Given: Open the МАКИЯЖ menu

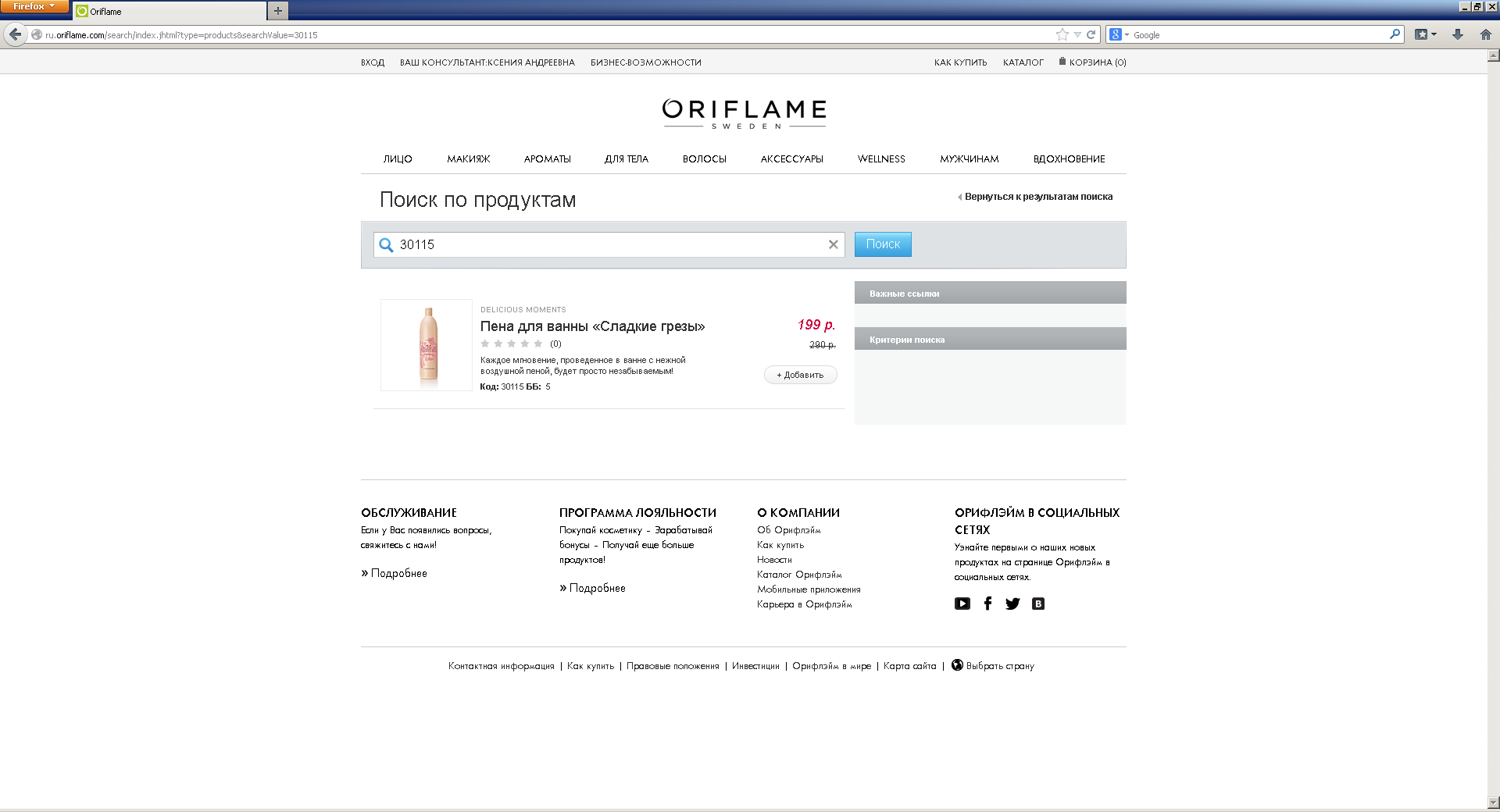Looking at the screenshot, I should coord(469,158).
